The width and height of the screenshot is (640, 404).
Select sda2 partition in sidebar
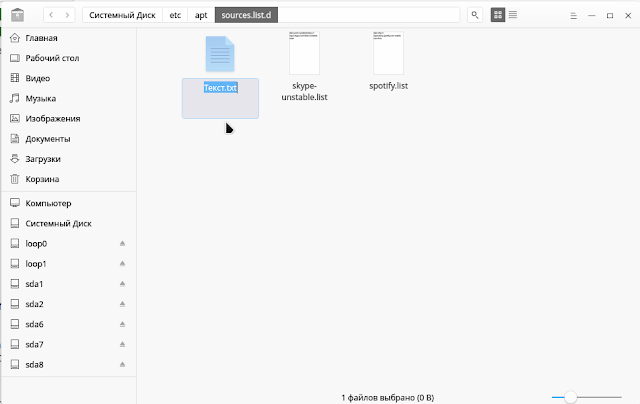(x=69, y=304)
